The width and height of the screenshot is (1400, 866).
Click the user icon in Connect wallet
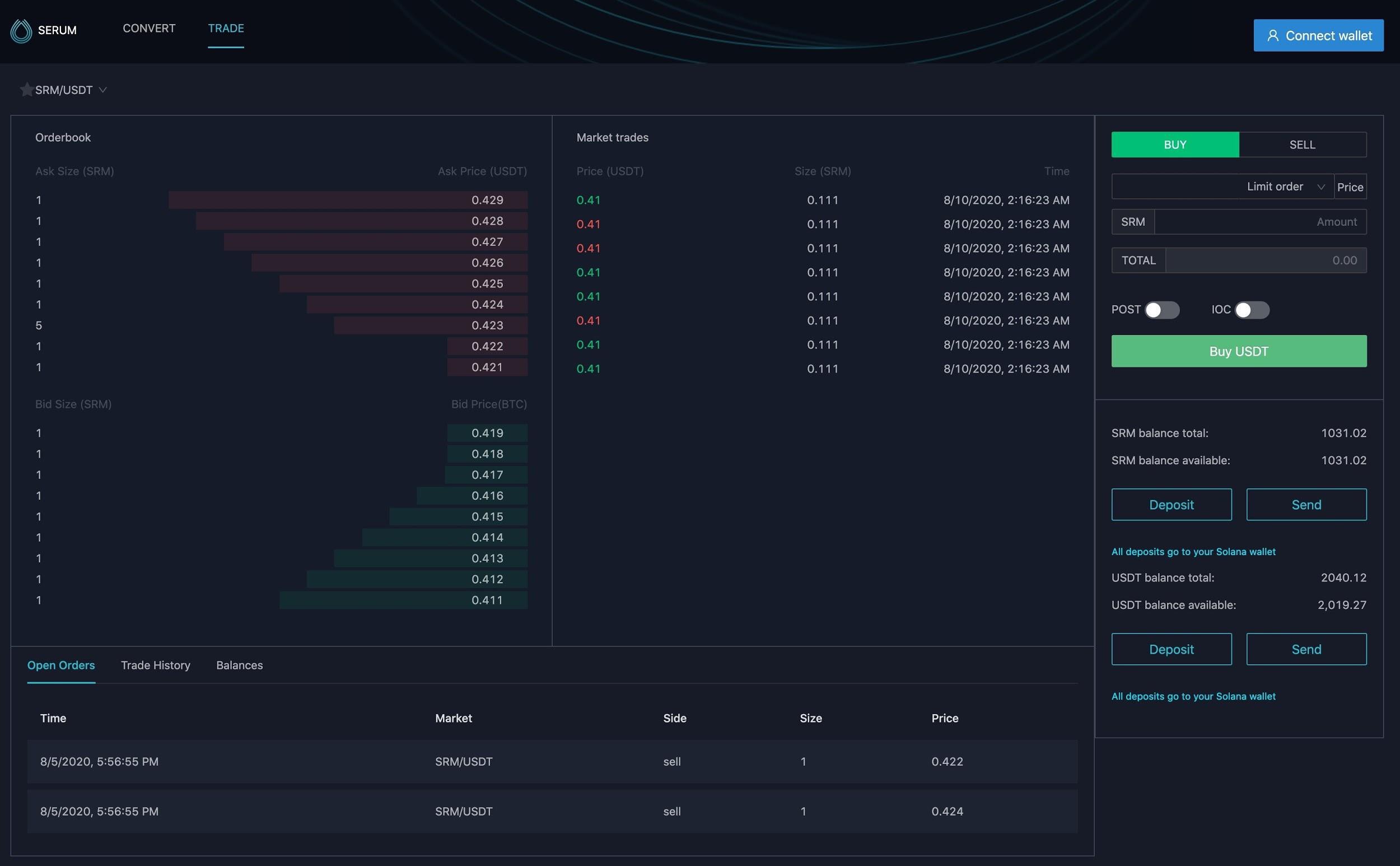(x=1272, y=35)
